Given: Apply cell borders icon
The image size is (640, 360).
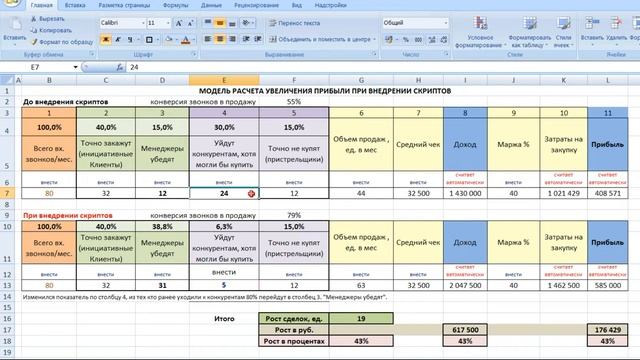Looking at the screenshot, I should (149, 40).
